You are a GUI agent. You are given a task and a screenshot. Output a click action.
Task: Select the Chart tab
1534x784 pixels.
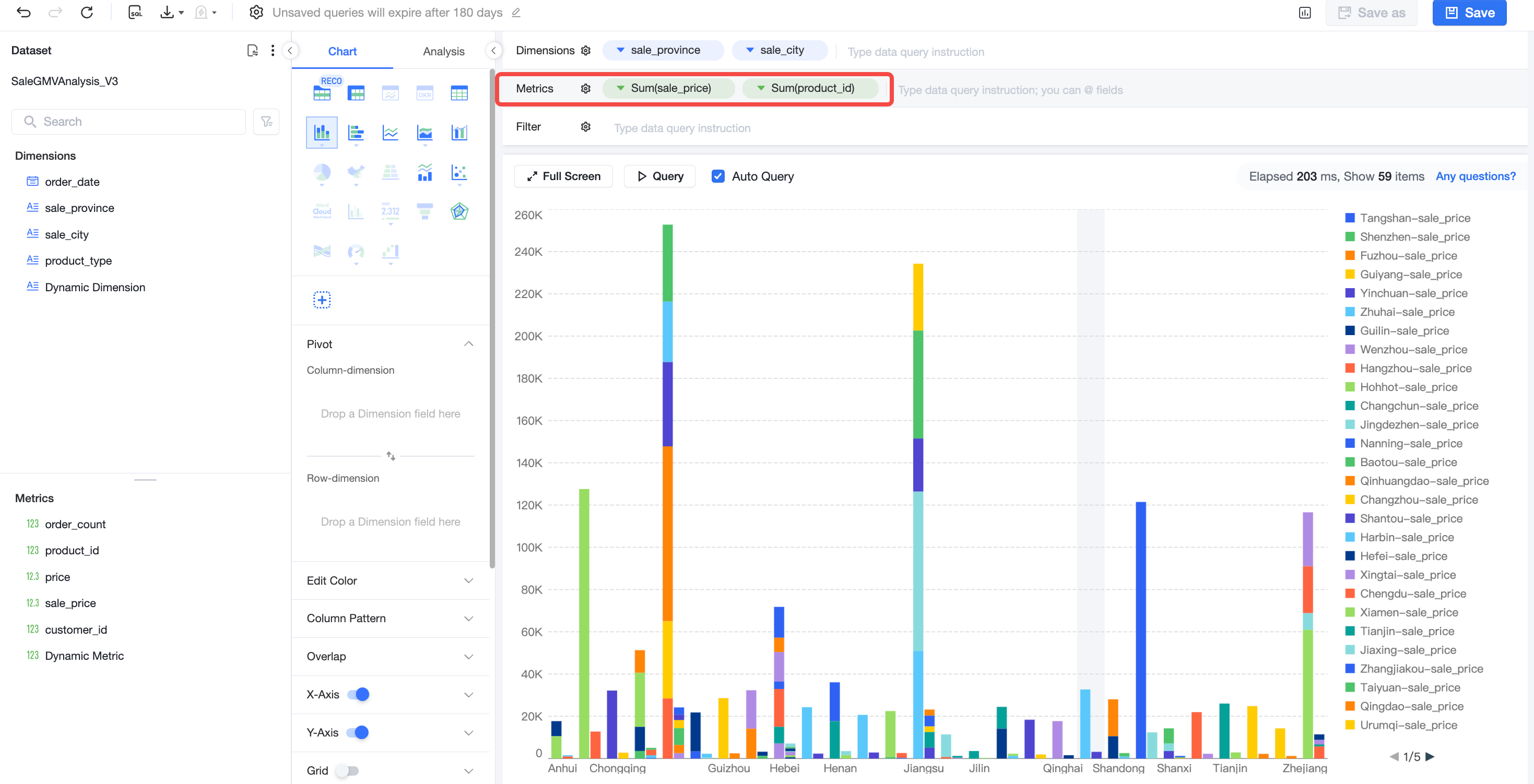tap(343, 51)
